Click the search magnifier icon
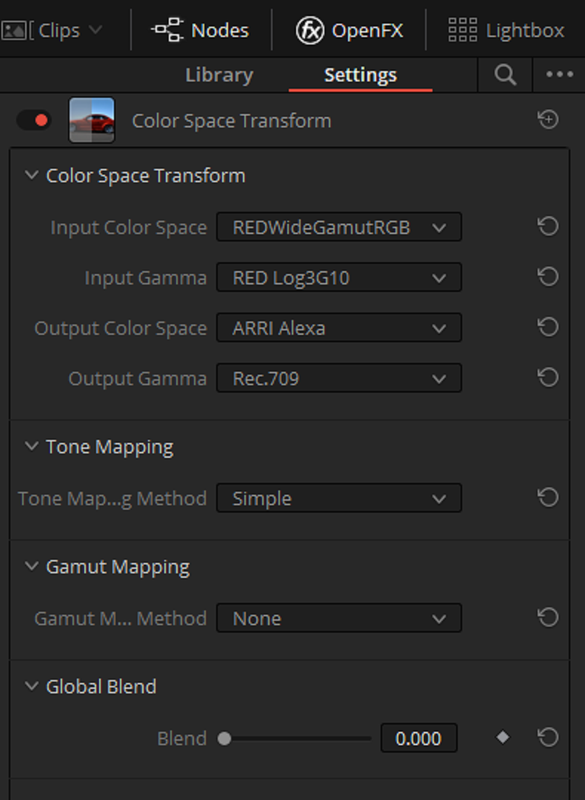This screenshot has width=585, height=800. pos(505,75)
